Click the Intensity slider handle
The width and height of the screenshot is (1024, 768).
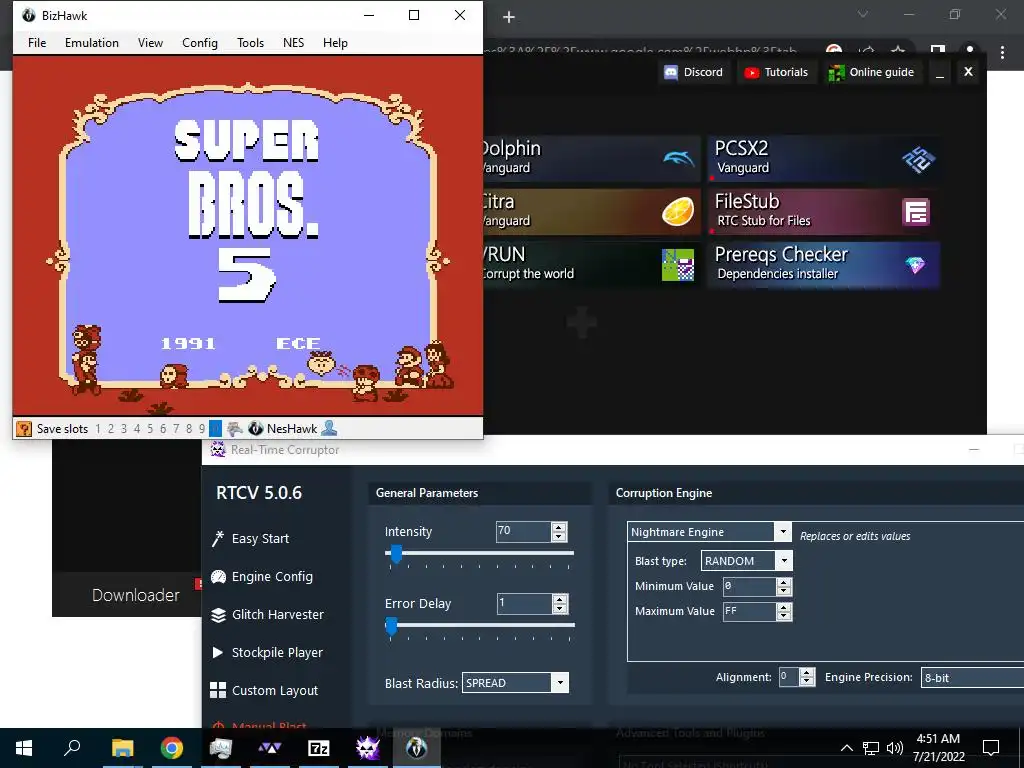coord(395,554)
